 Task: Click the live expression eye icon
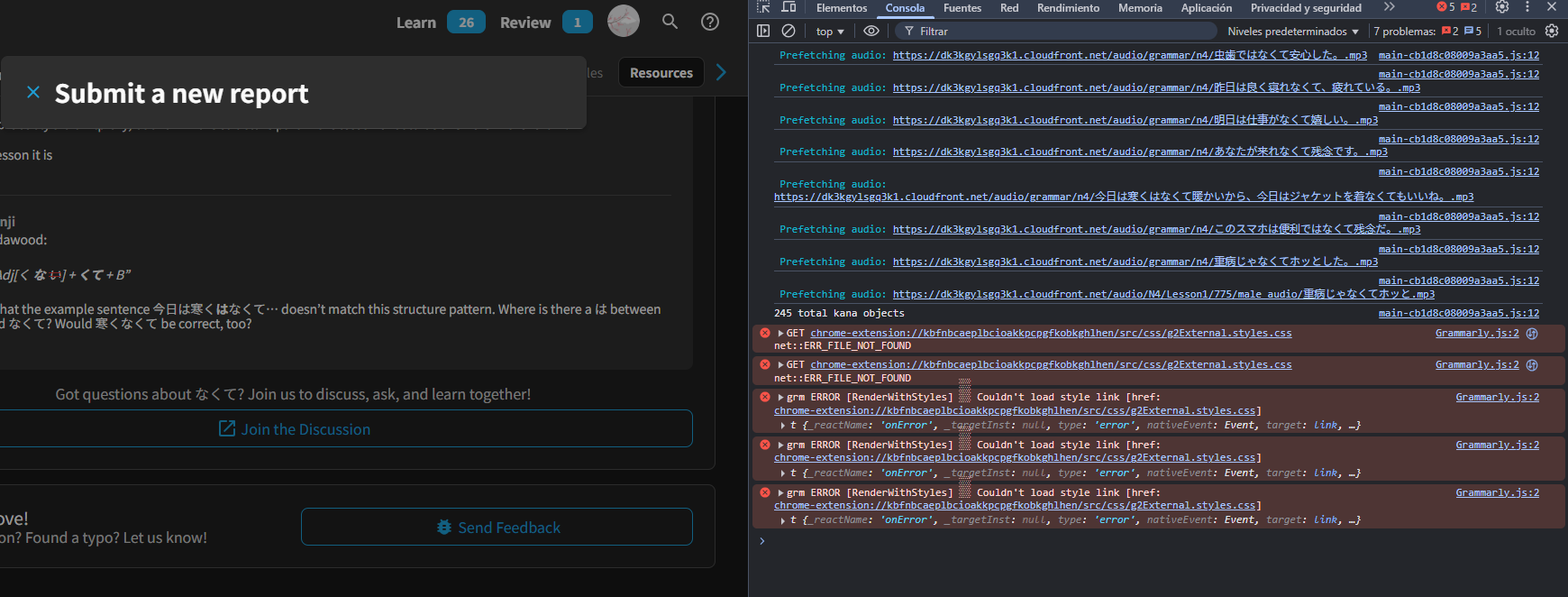coord(871,31)
